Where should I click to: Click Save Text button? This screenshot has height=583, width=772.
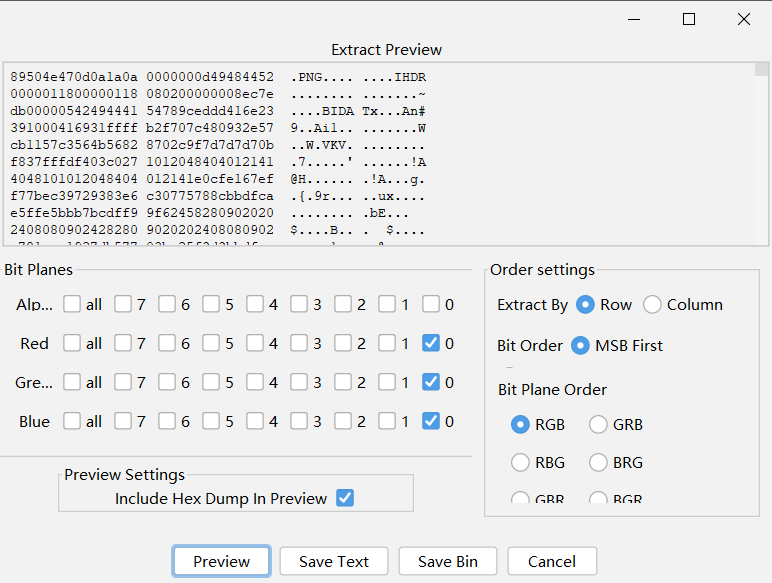tap(333, 561)
